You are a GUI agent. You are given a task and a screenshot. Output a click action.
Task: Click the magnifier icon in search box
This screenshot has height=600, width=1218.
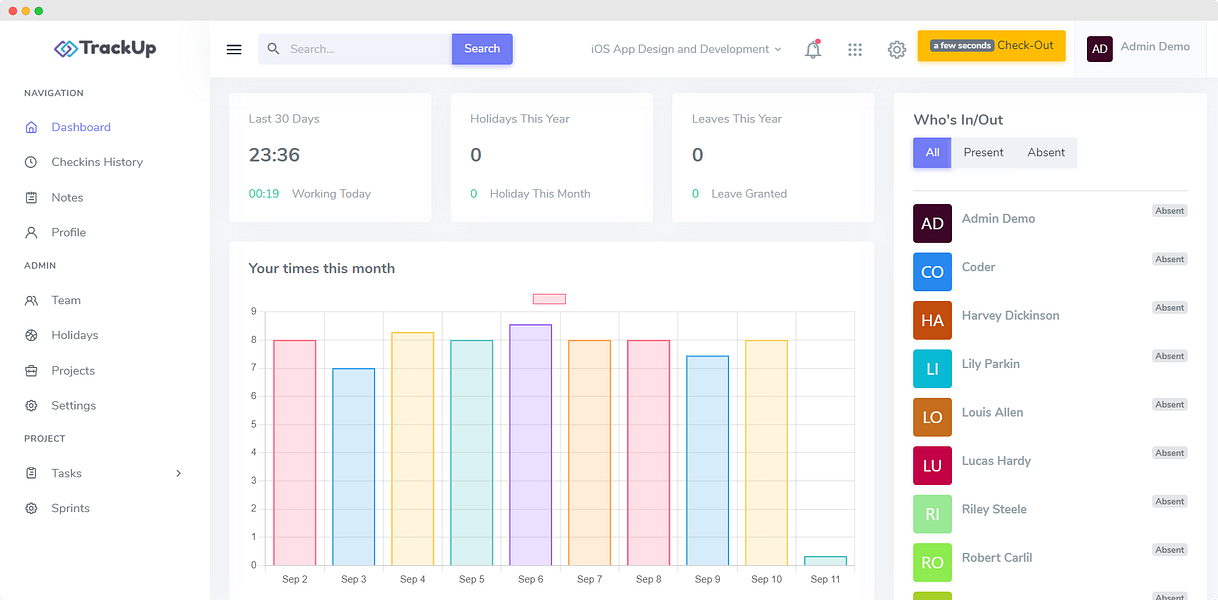[x=273, y=49]
